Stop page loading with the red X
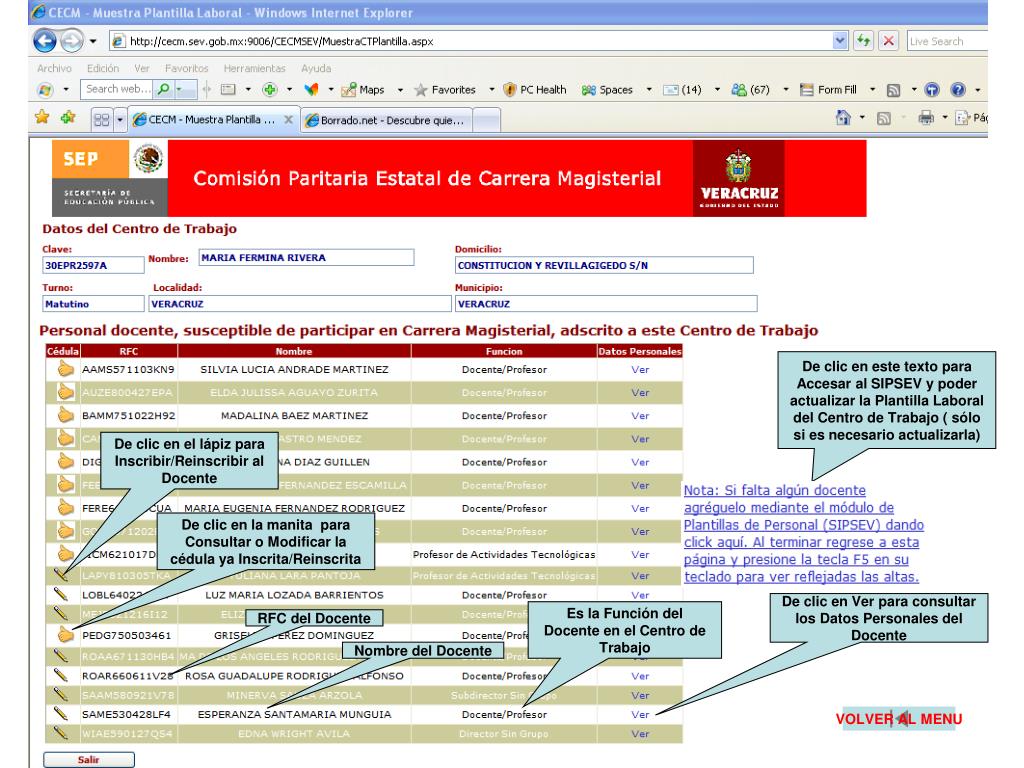 click(888, 40)
